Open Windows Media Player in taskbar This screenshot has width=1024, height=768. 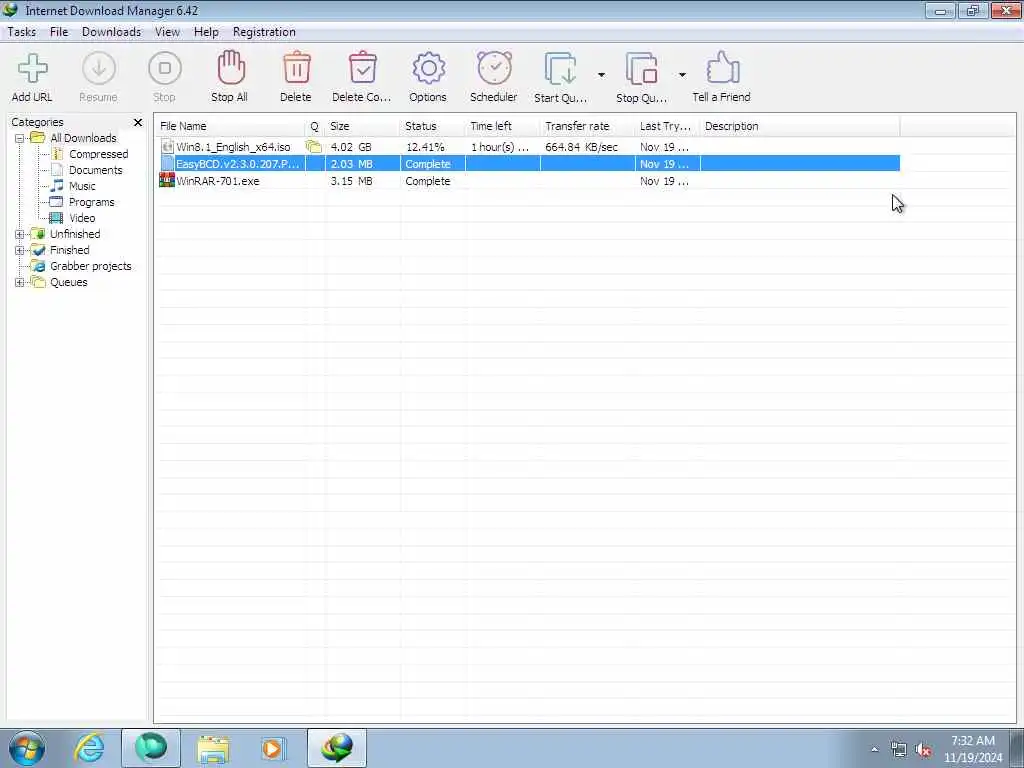272,748
